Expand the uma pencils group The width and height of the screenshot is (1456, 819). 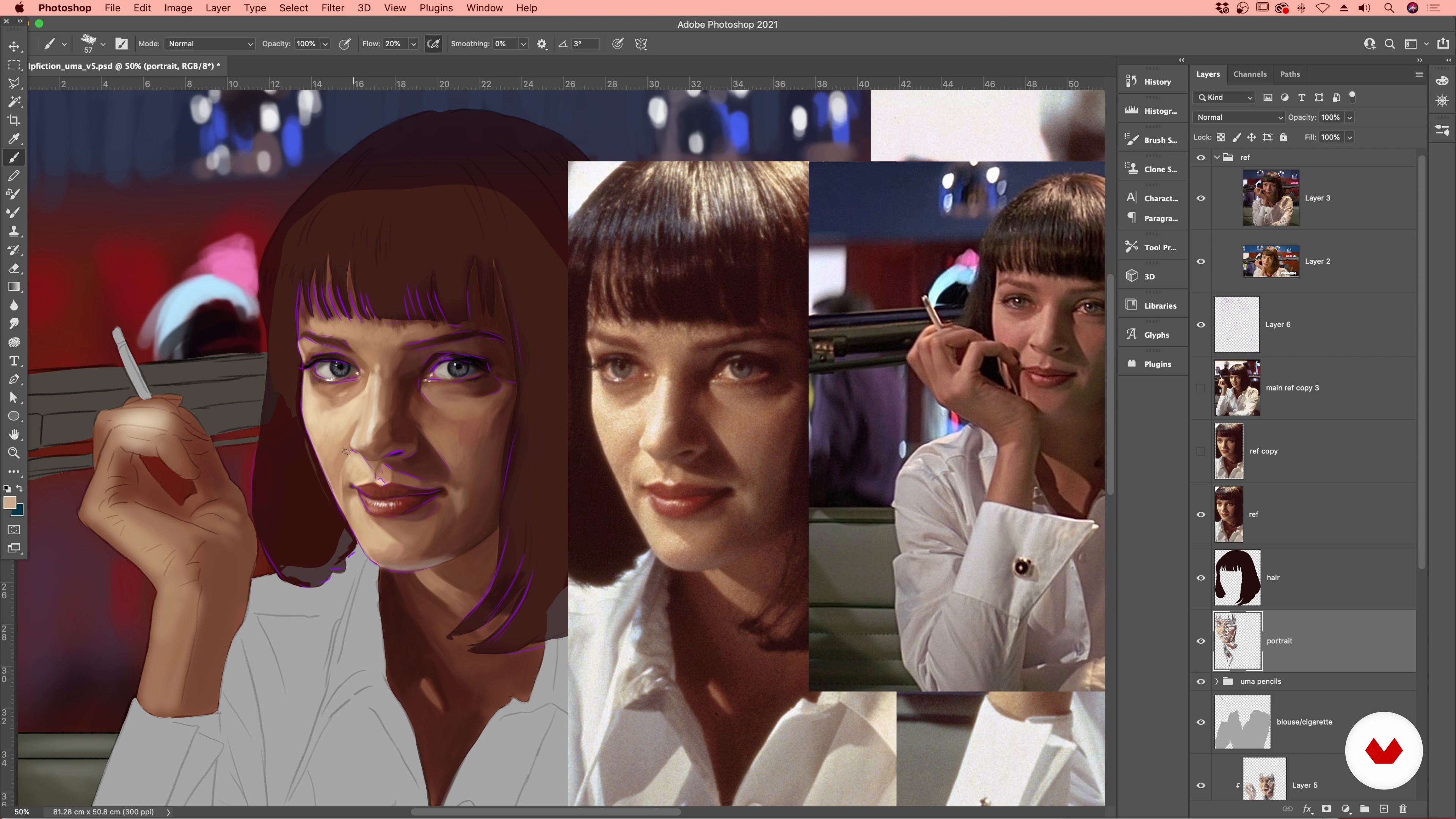coord(1217,682)
